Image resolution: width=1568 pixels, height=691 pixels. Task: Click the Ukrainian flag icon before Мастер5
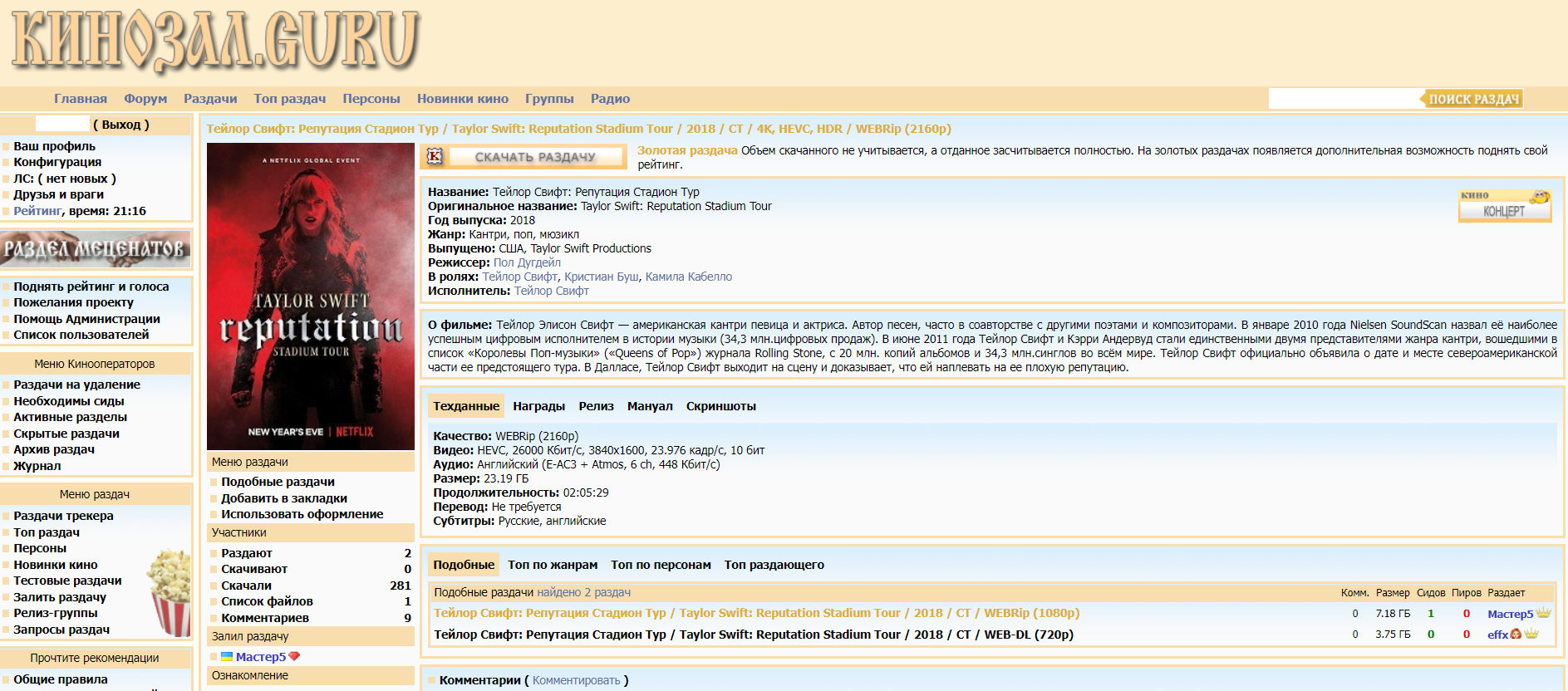226,657
